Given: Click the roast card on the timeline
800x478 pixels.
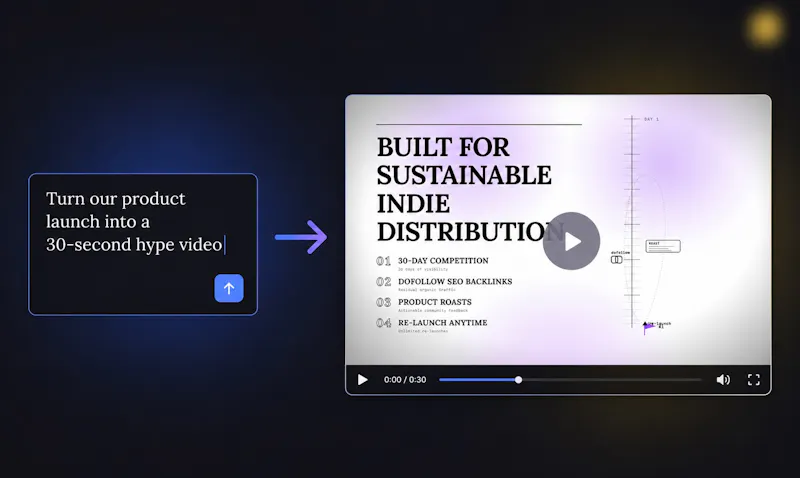Looking at the screenshot, I should click(x=663, y=246).
